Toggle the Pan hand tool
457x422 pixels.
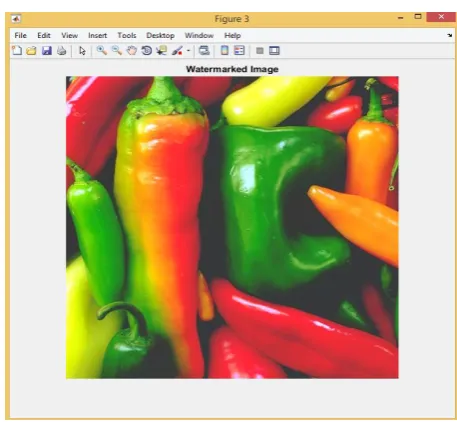pos(132,51)
